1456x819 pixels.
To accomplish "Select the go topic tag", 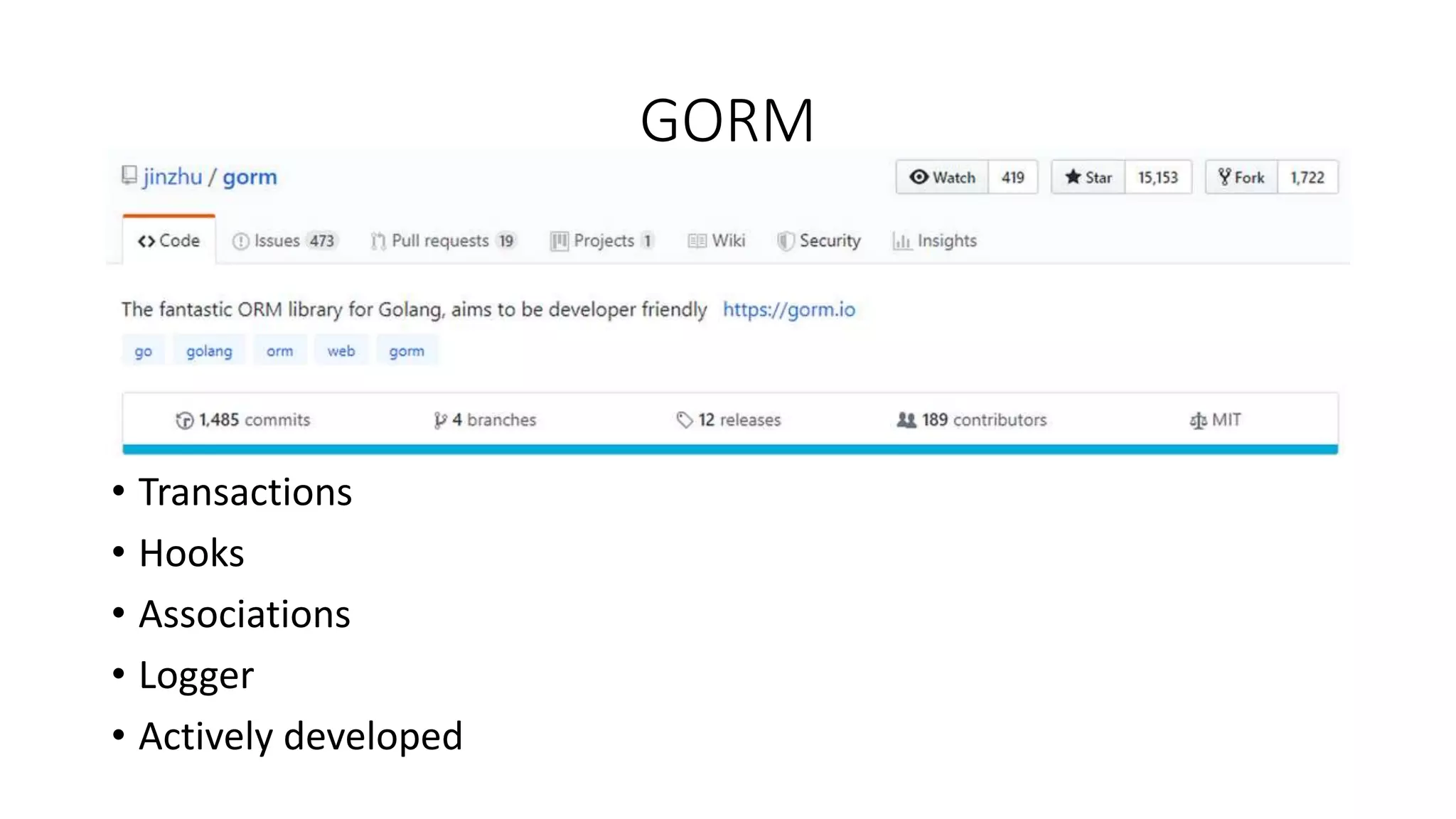I will (x=144, y=350).
